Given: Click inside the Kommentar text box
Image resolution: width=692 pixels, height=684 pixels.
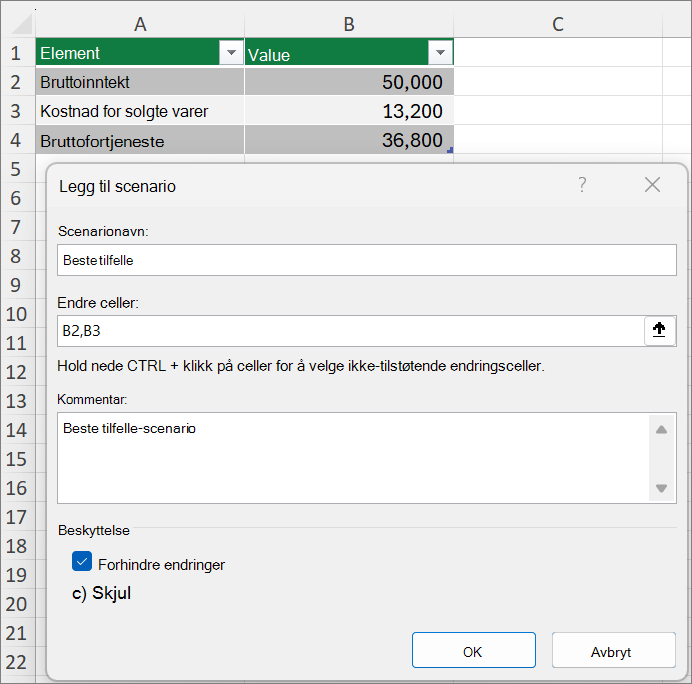Looking at the screenshot, I should click(x=353, y=458).
